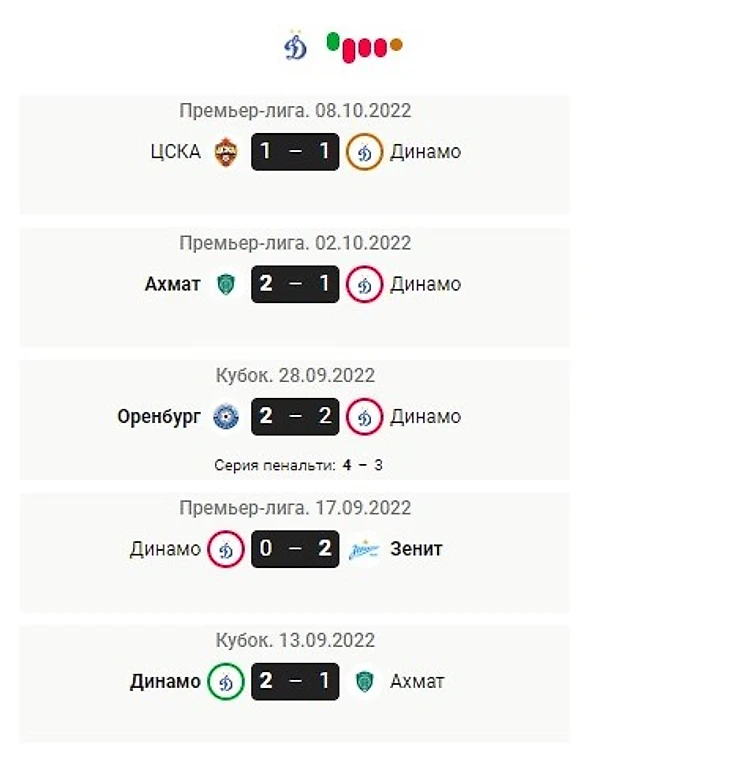730x758 pixels.
Task: Click the Orenburg club crest
Action: click(227, 417)
